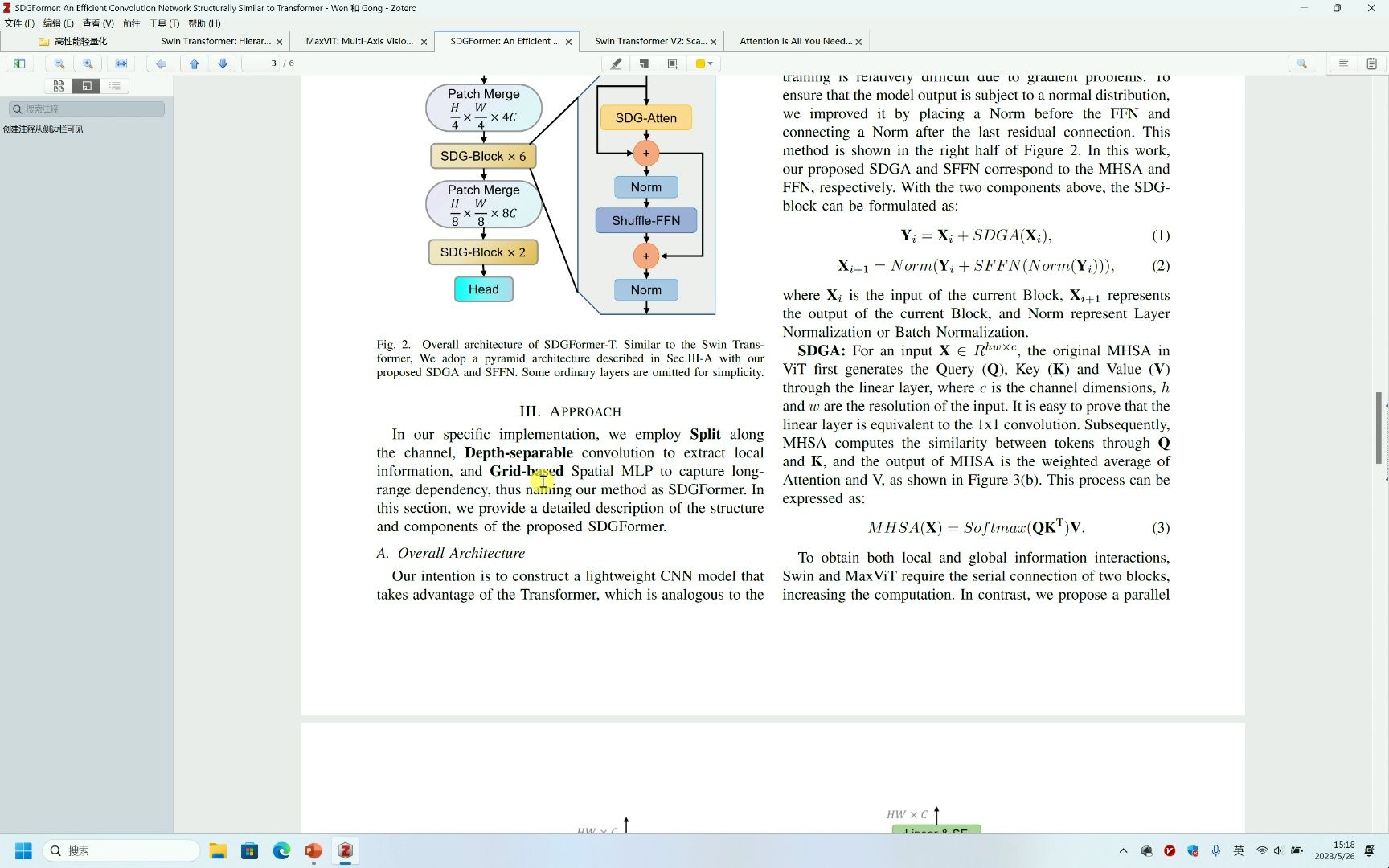Screen dimensions: 1389x868
Task: Open Windows Security from the tray
Action: (1193, 850)
